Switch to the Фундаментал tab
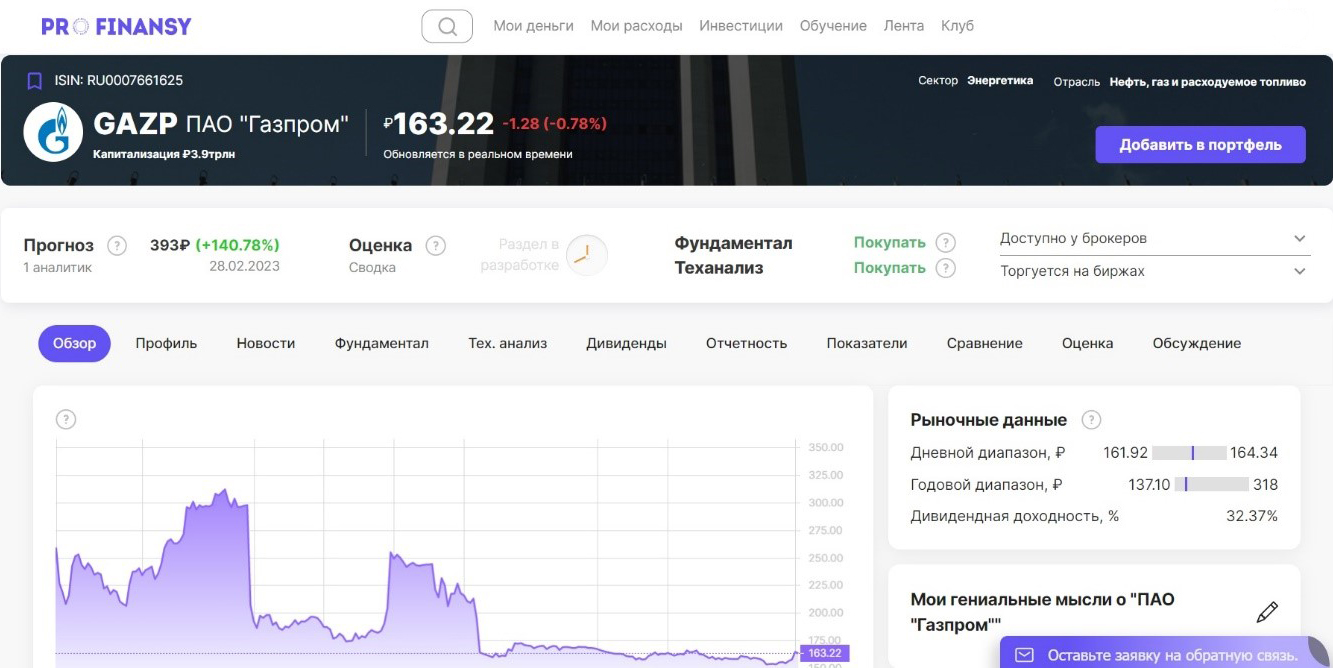 (x=382, y=343)
